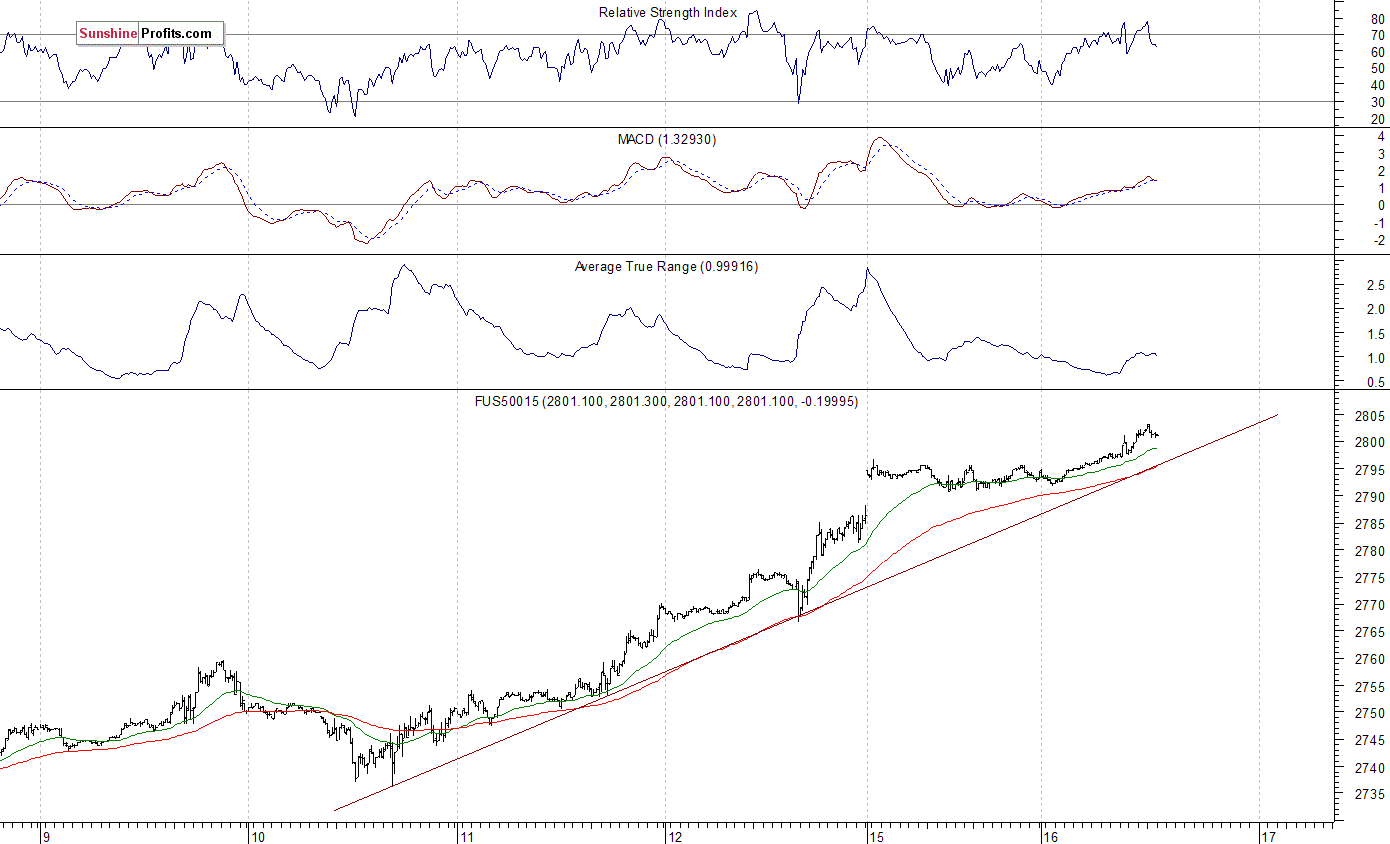Click the 2770 price axis label

point(1369,605)
